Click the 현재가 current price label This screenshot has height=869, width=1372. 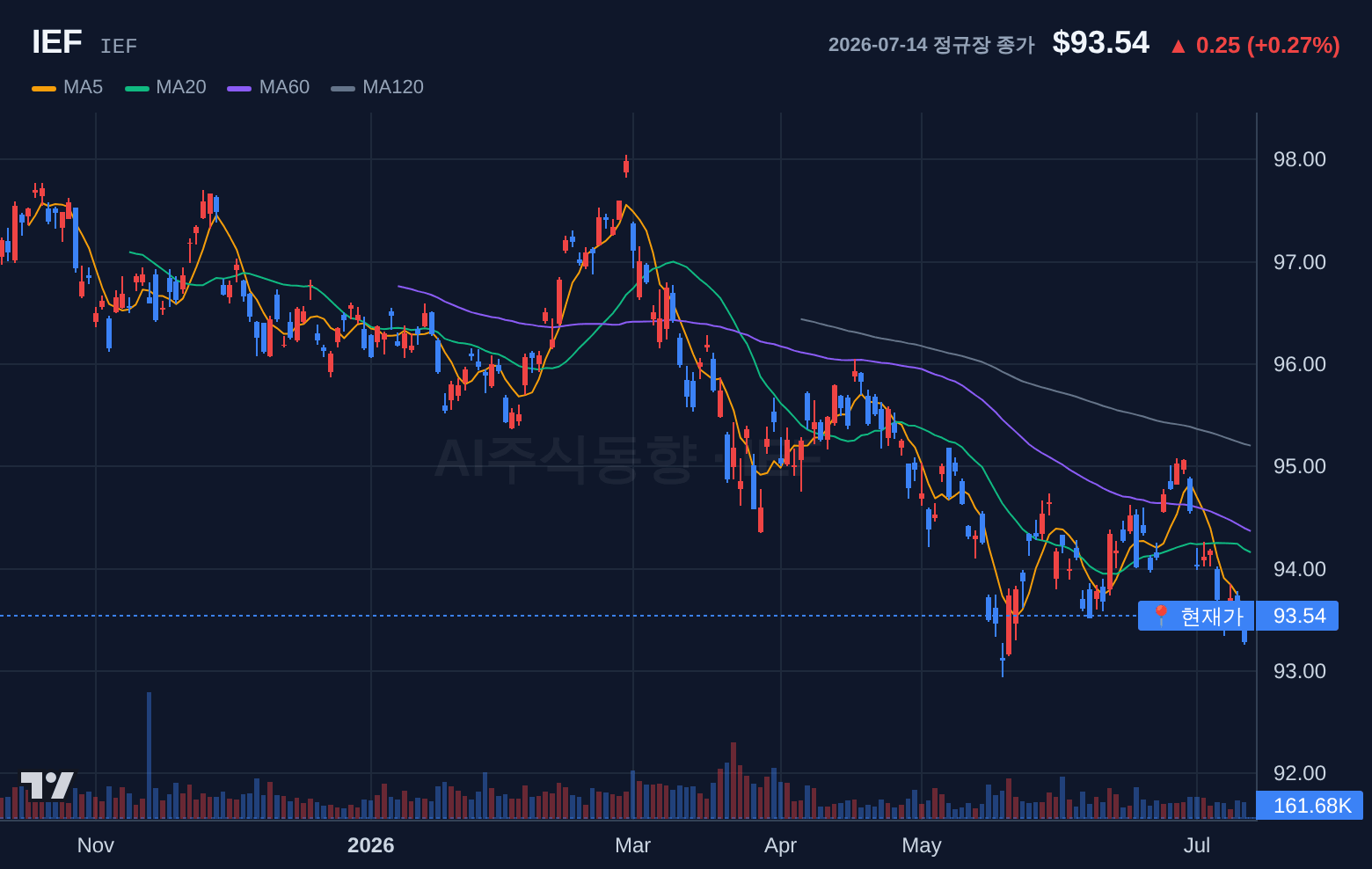[x=1196, y=616]
